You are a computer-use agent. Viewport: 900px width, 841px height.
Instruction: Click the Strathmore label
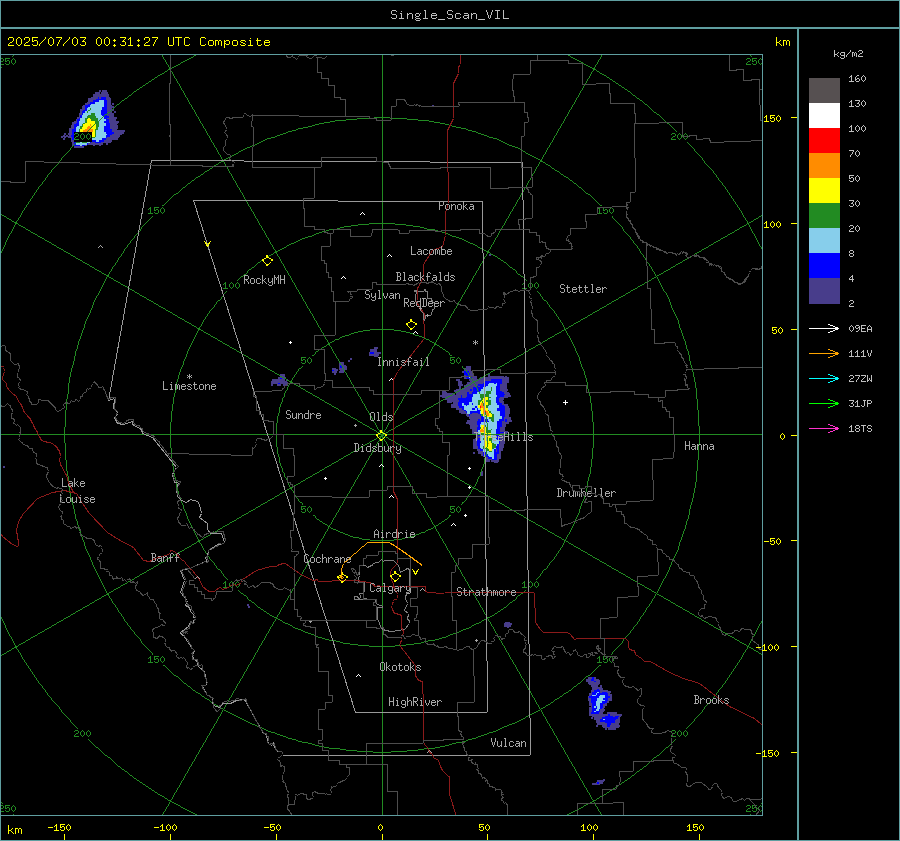coord(486,592)
